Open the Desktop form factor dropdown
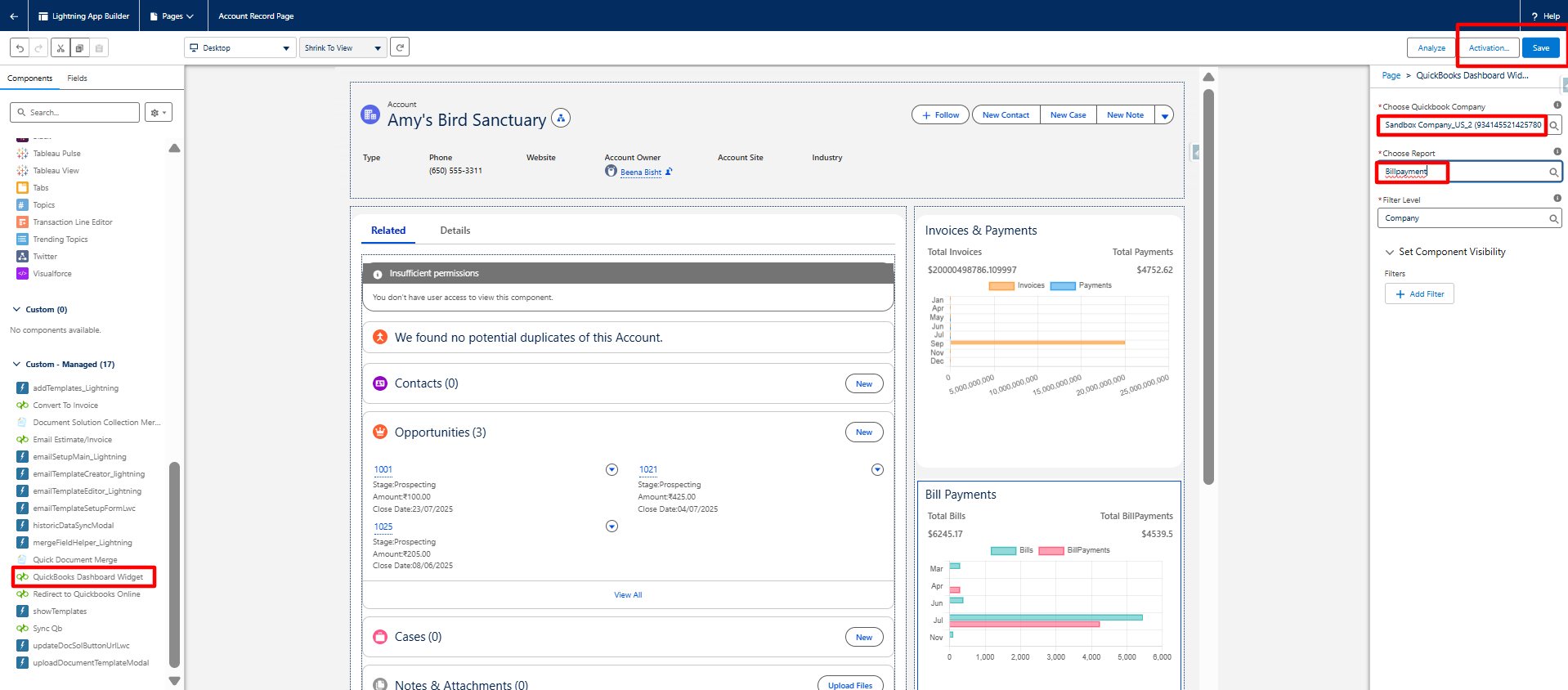This screenshot has height=690, width=1568. [240, 48]
